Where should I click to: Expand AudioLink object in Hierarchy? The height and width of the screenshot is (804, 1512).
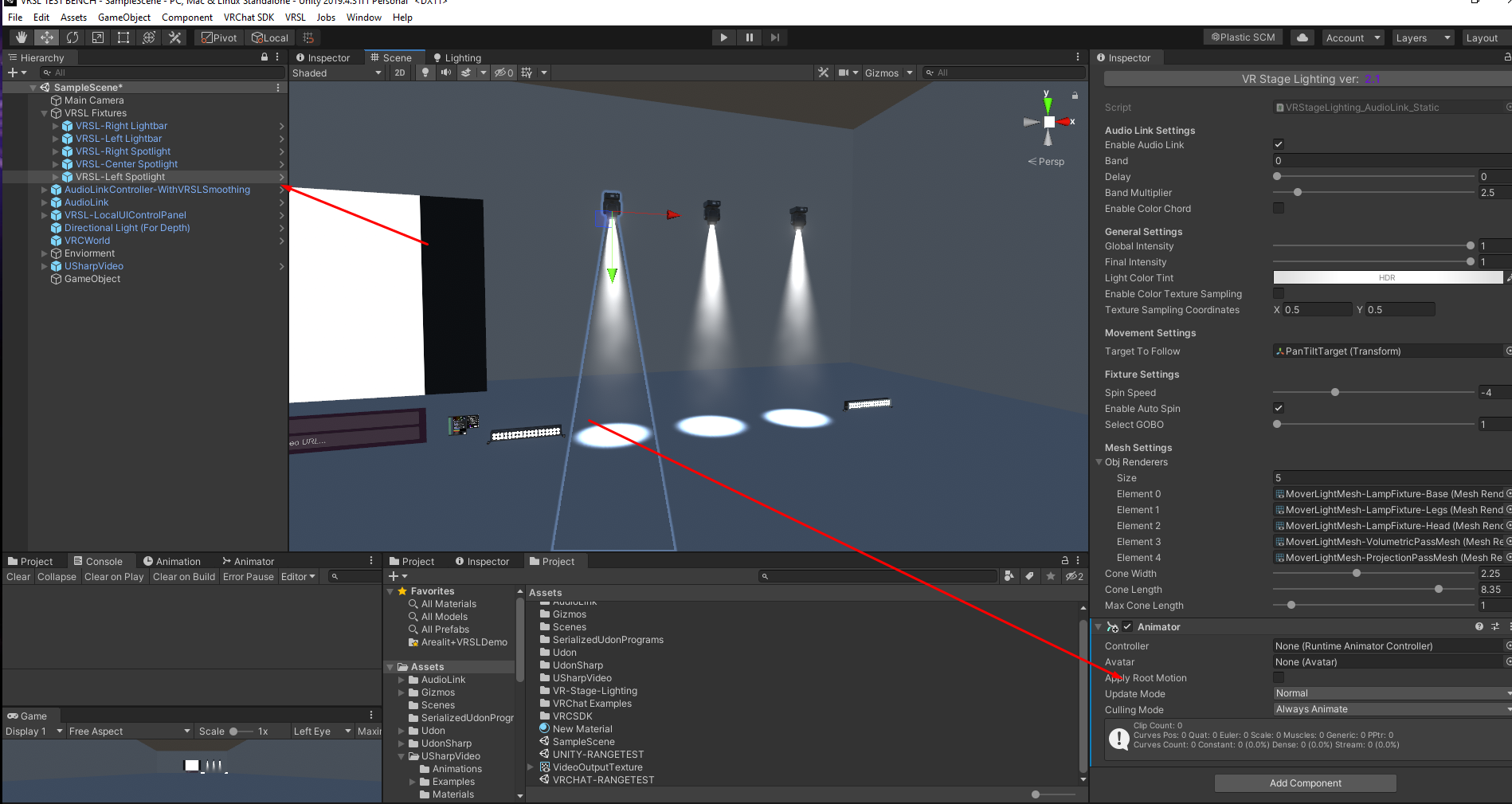tap(45, 202)
